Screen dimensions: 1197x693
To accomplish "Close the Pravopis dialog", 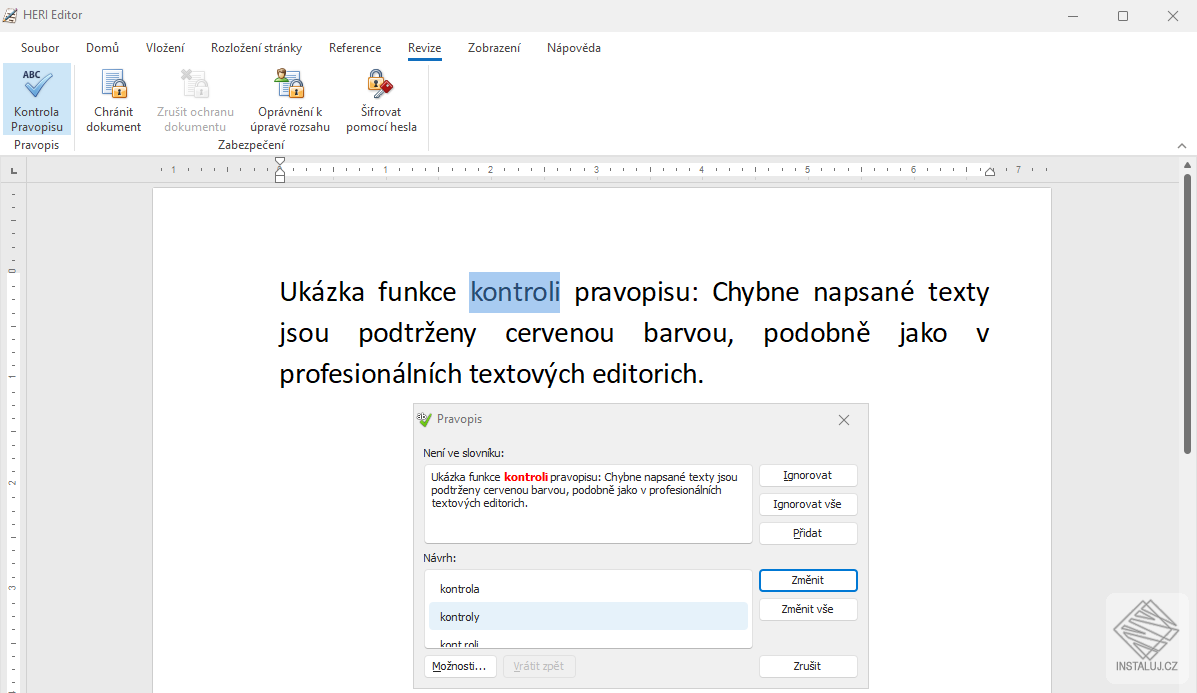I will 844,420.
